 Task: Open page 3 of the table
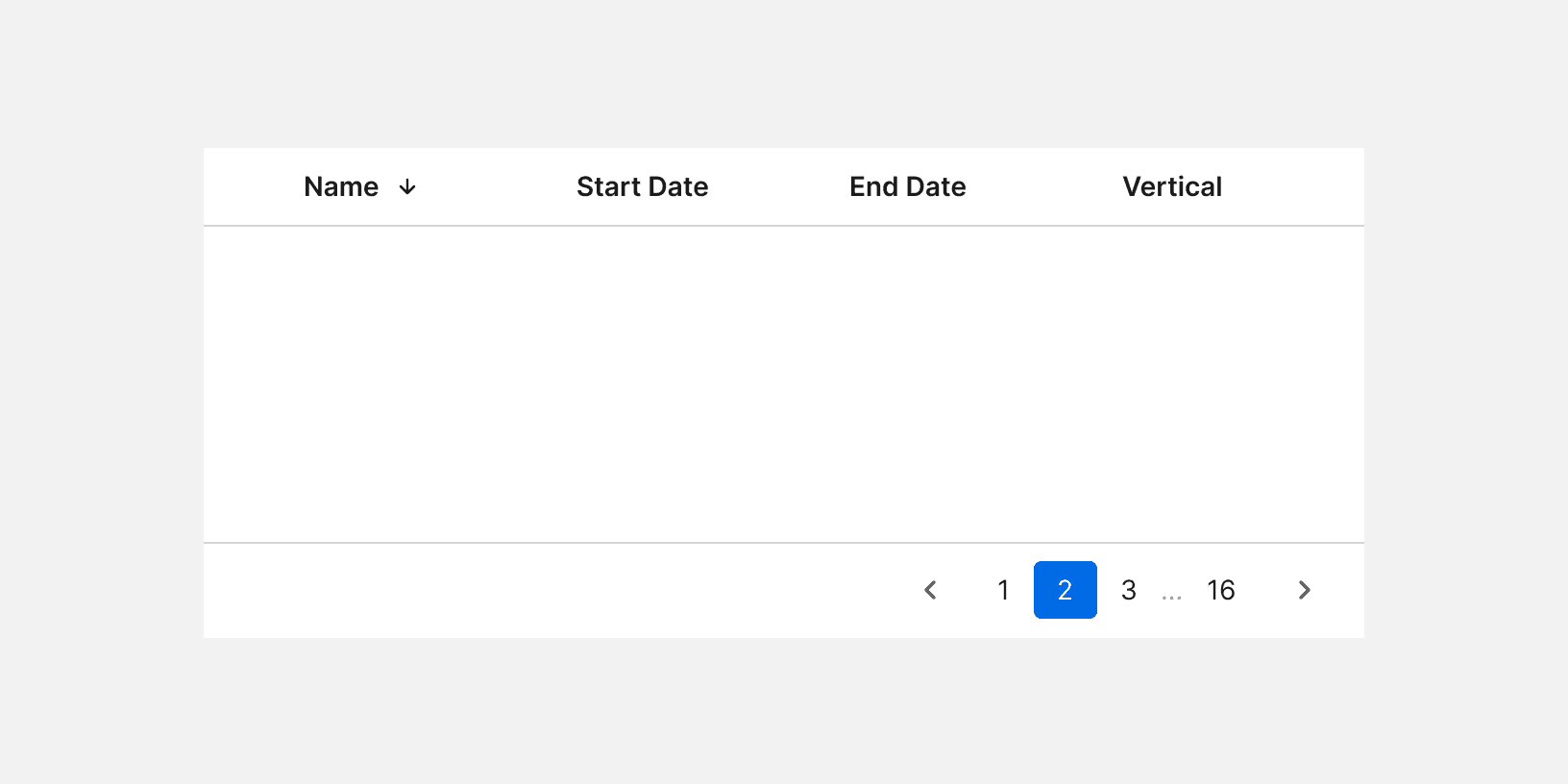tap(1129, 590)
